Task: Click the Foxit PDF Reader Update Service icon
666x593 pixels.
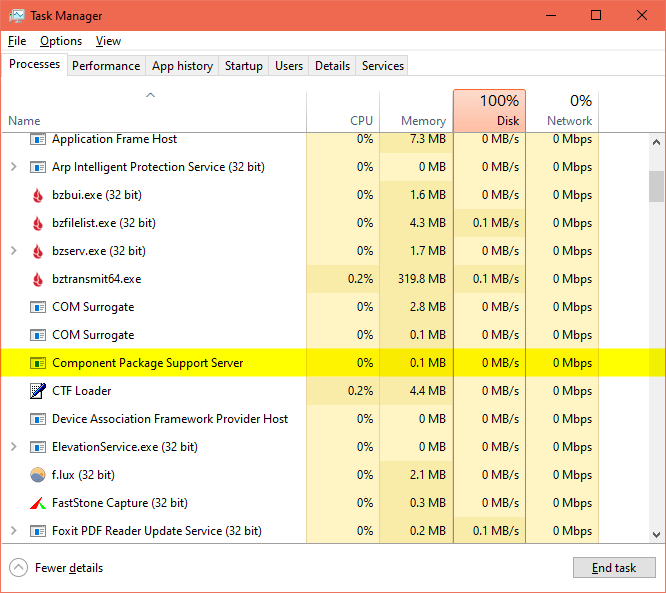Action: (38, 531)
